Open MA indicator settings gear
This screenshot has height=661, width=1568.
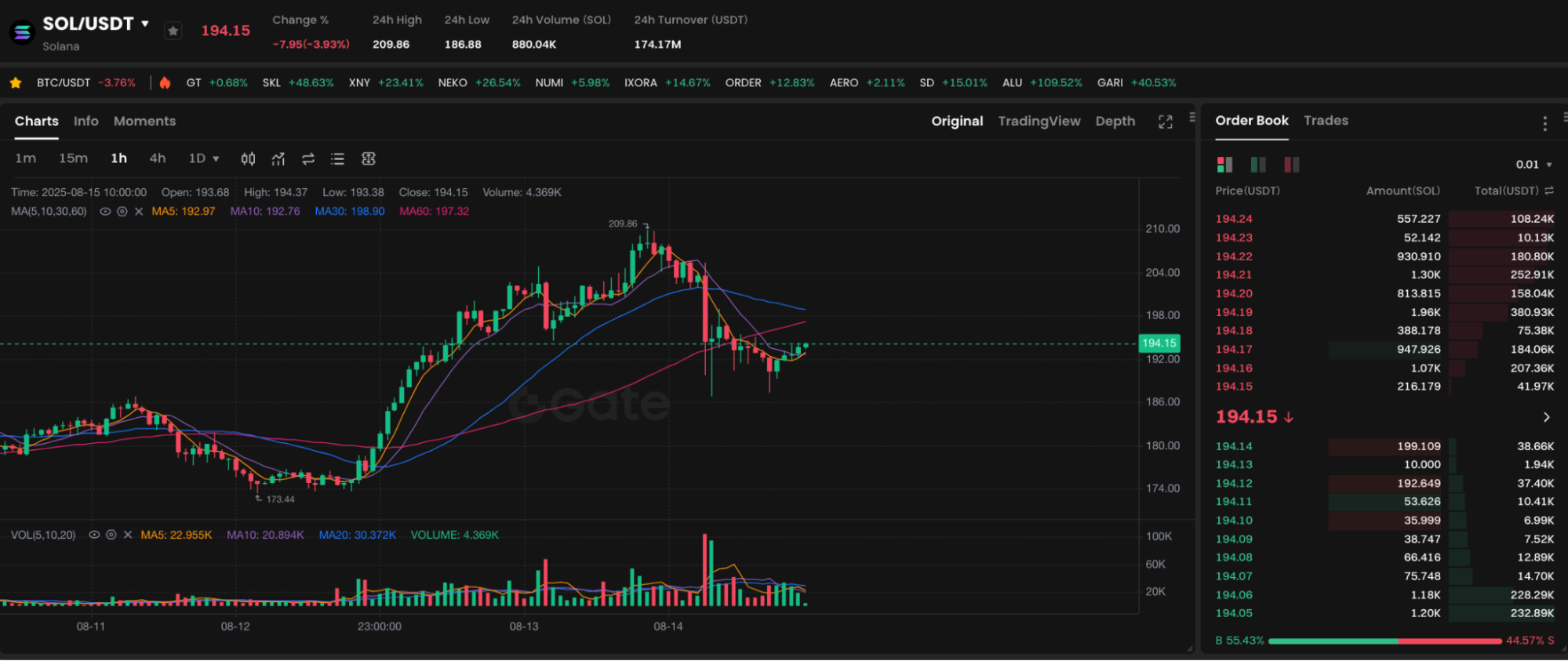[x=122, y=212]
